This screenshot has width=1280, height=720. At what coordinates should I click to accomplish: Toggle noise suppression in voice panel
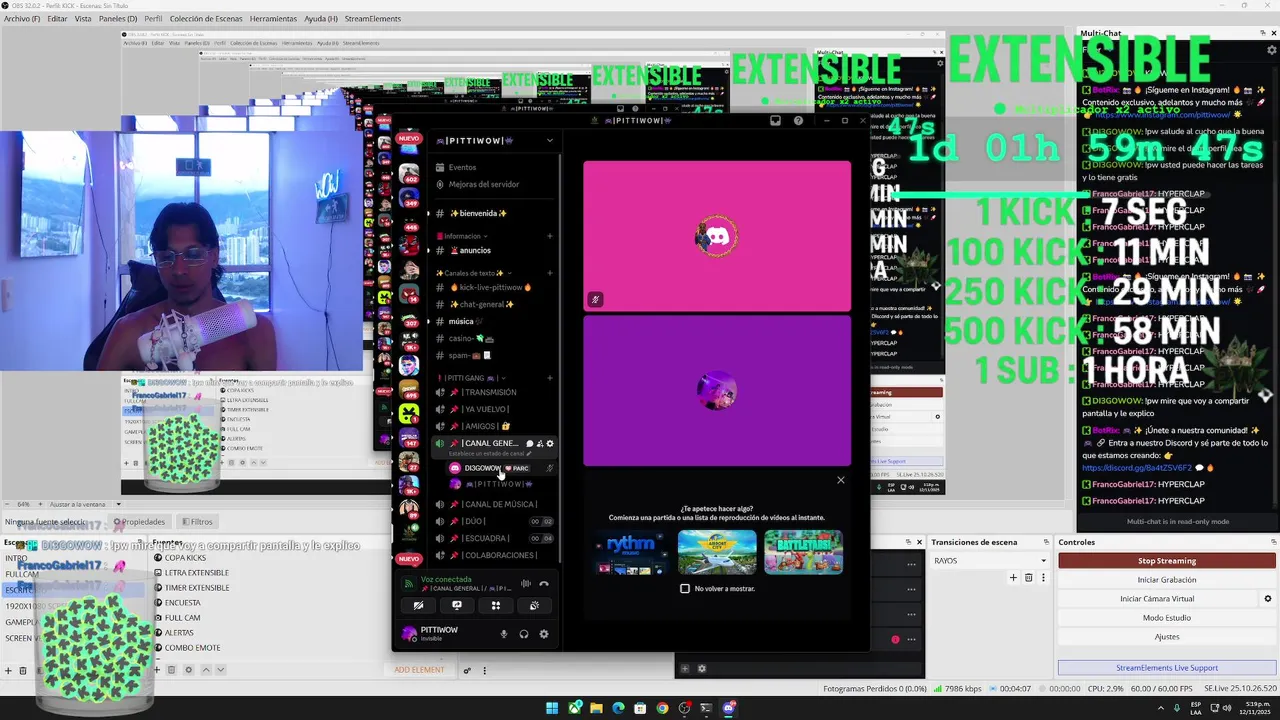click(526, 584)
